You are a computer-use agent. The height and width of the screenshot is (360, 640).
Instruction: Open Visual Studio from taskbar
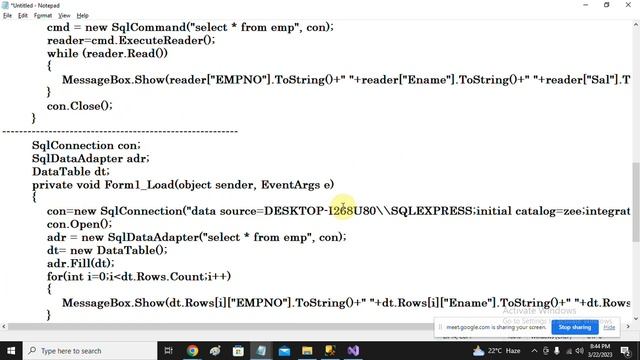353,351
